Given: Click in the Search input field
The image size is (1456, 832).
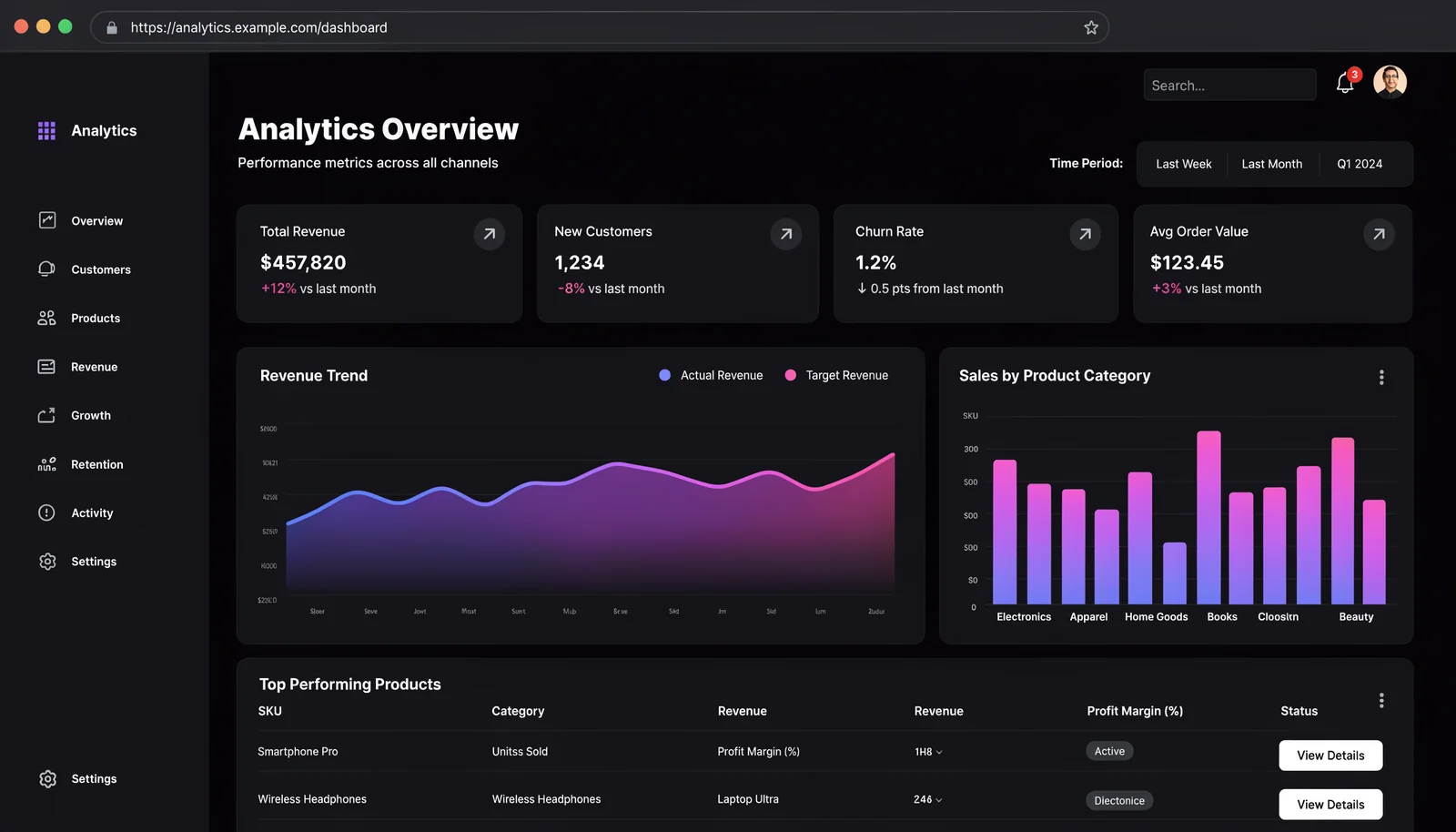Looking at the screenshot, I should (x=1229, y=85).
